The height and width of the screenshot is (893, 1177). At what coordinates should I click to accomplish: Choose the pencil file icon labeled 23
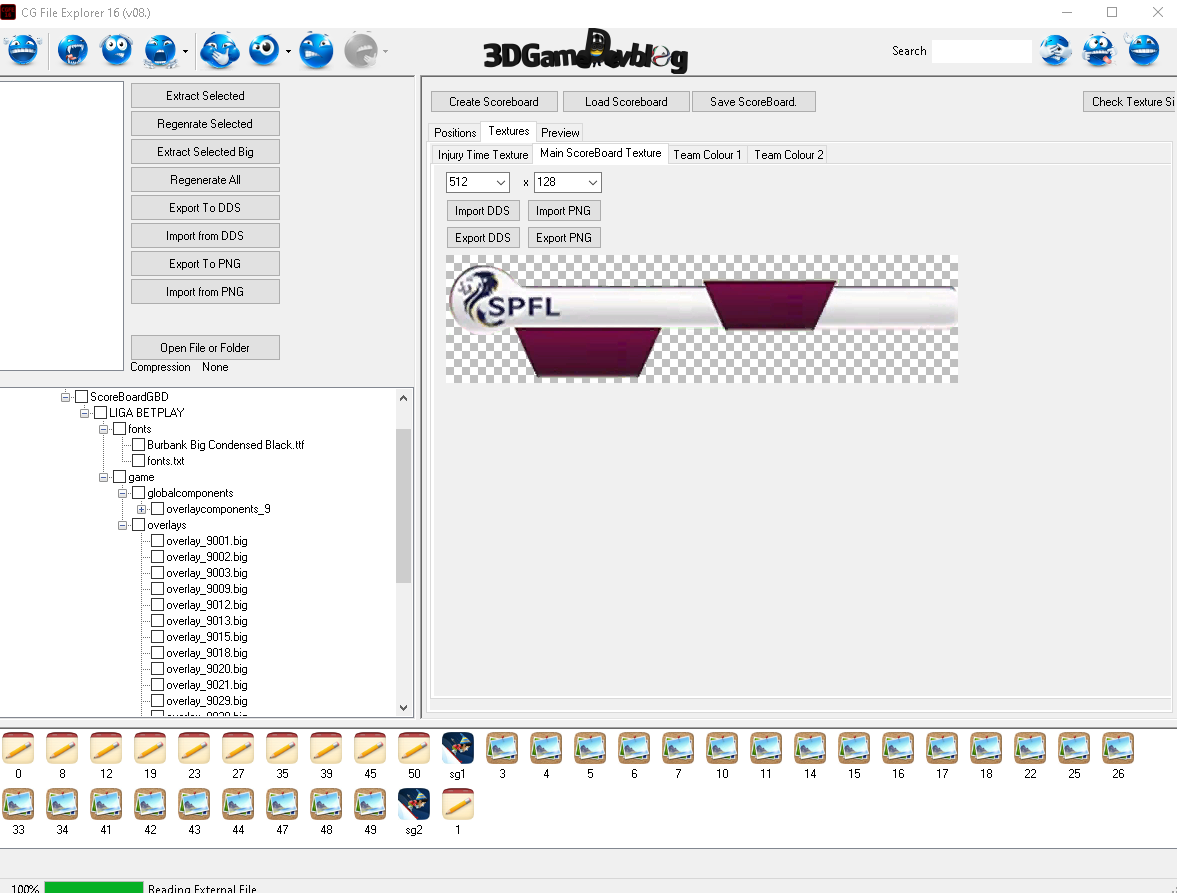194,748
